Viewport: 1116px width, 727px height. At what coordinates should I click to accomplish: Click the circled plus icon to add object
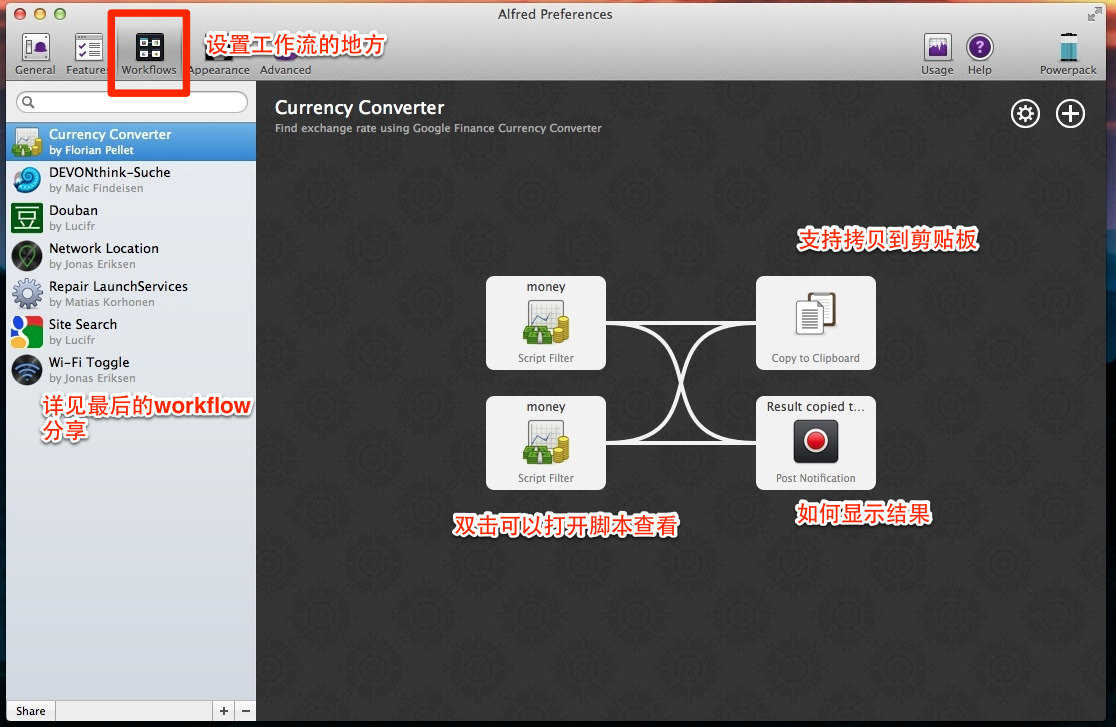(x=1070, y=113)
